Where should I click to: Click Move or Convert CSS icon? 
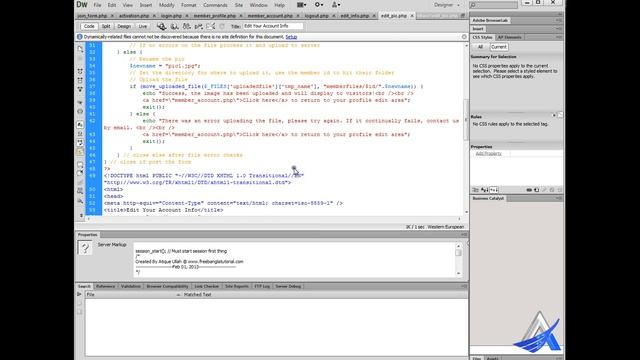pos(80,200)
